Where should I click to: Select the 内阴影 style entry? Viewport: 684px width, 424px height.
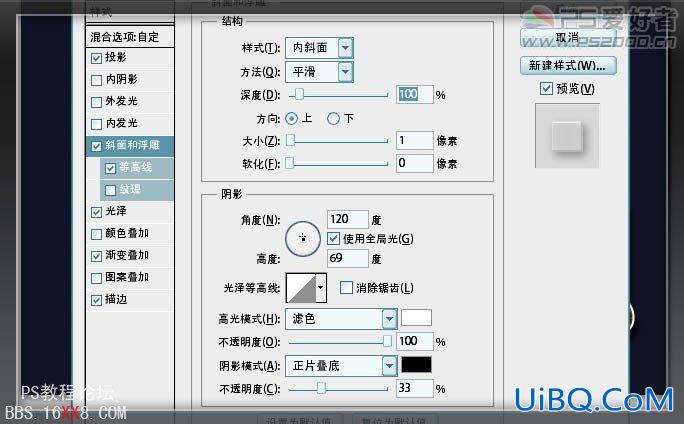122,79
